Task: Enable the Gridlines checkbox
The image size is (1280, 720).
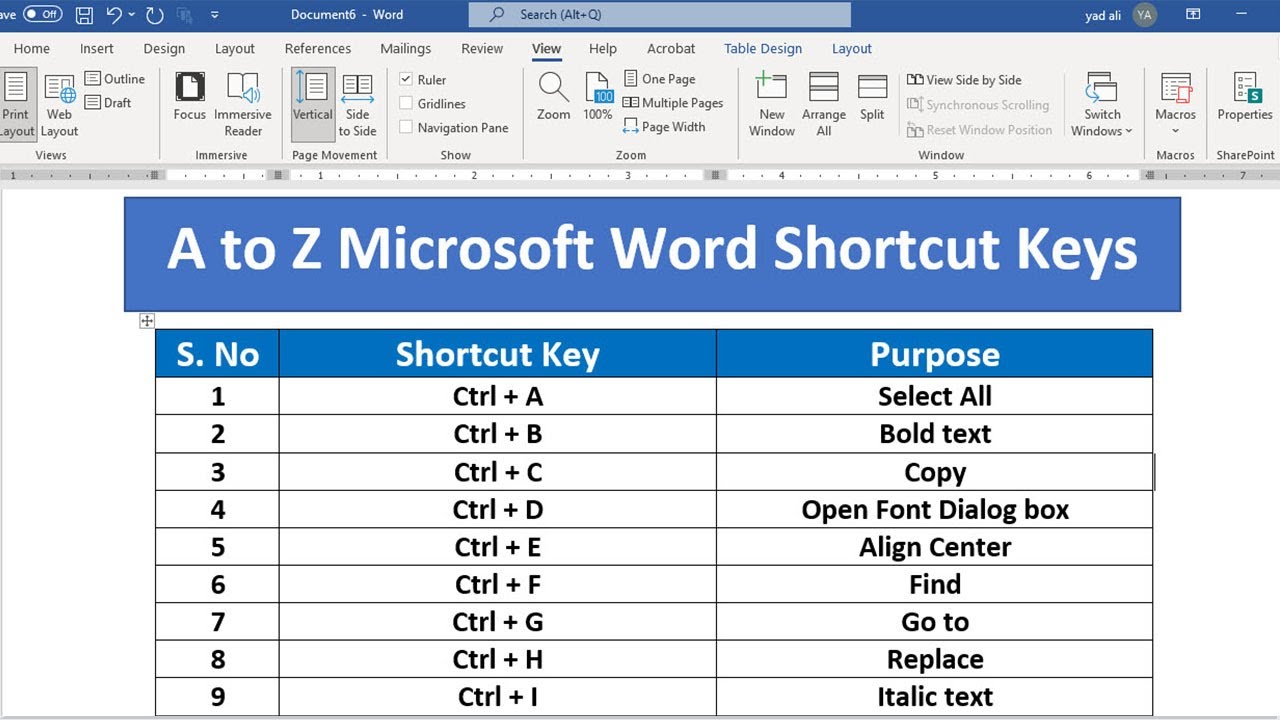Action: point(406,104)
